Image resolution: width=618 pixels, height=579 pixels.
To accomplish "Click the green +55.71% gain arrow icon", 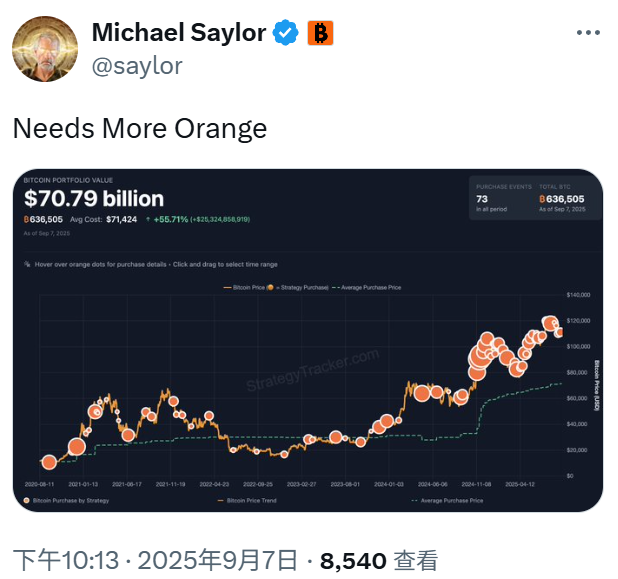I will (x=148, y=219).
